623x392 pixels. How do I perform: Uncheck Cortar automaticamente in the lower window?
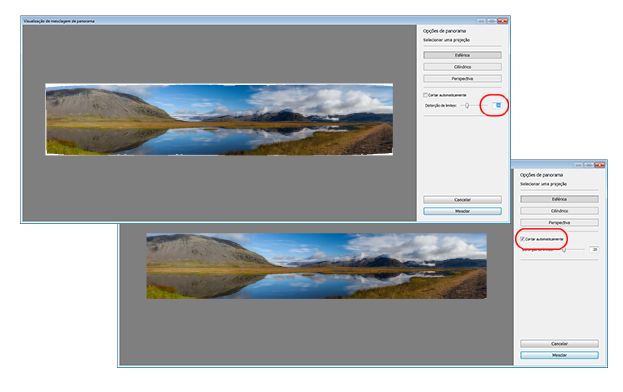522,239
